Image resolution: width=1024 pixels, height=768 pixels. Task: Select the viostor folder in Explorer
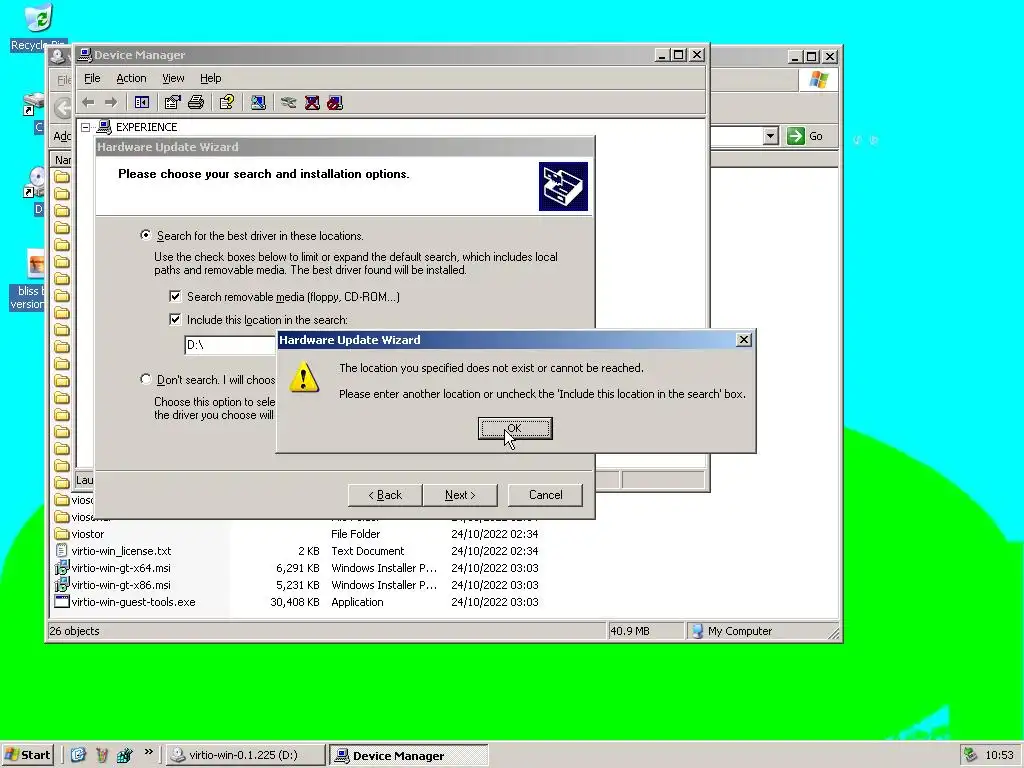click(x=88, y=534)
